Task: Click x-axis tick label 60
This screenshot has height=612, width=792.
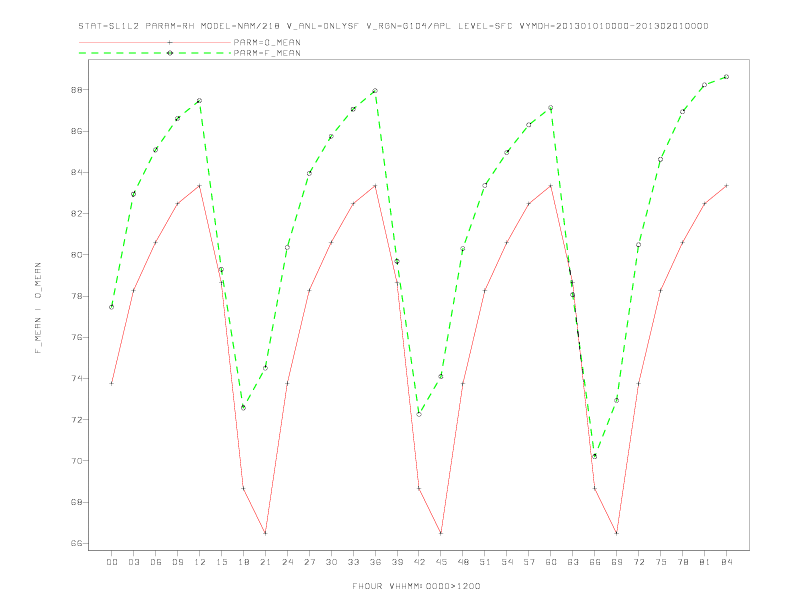Action: point(551,562)
